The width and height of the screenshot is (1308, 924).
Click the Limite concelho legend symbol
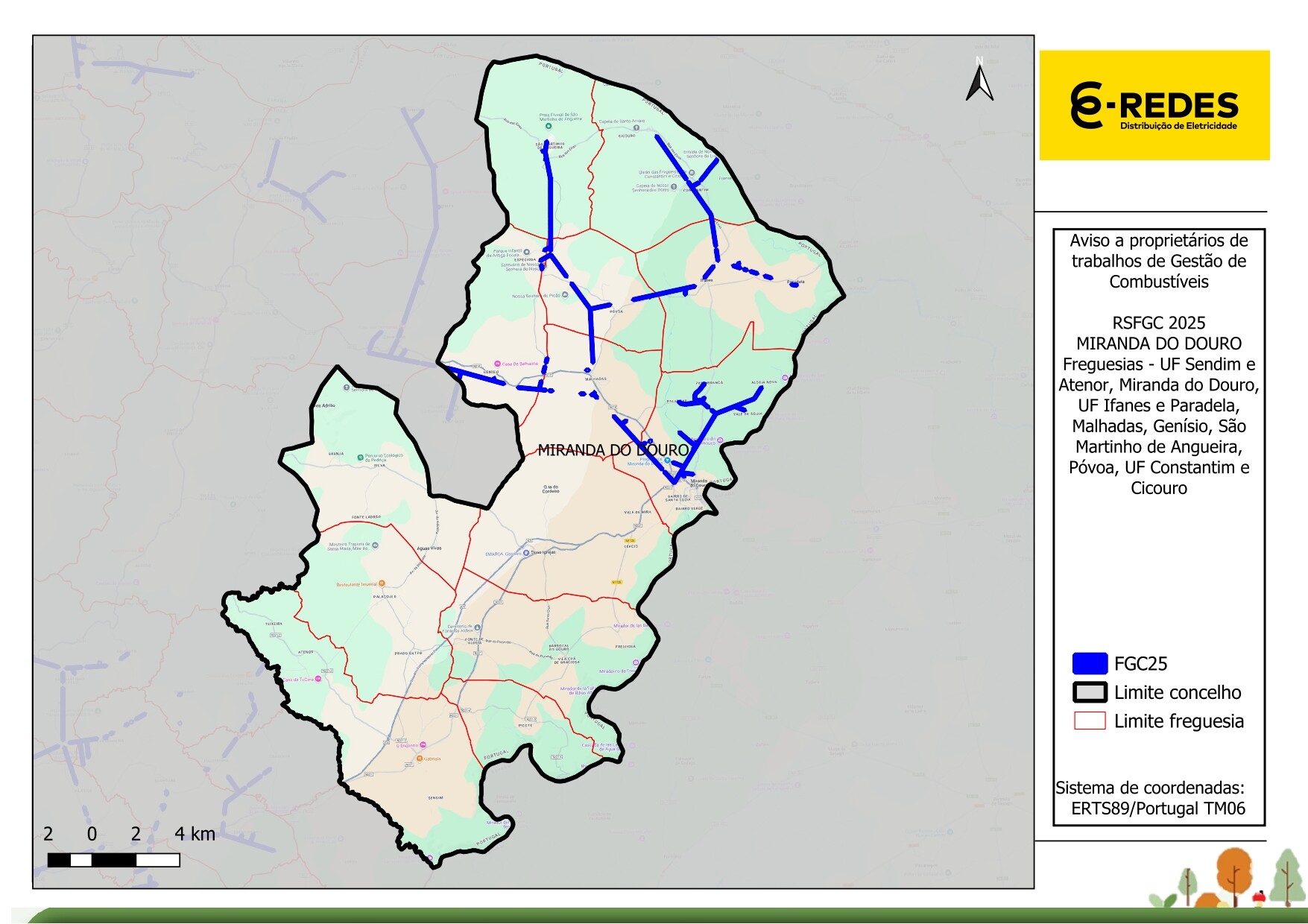pyautogui.click(x=1090, y=692)
